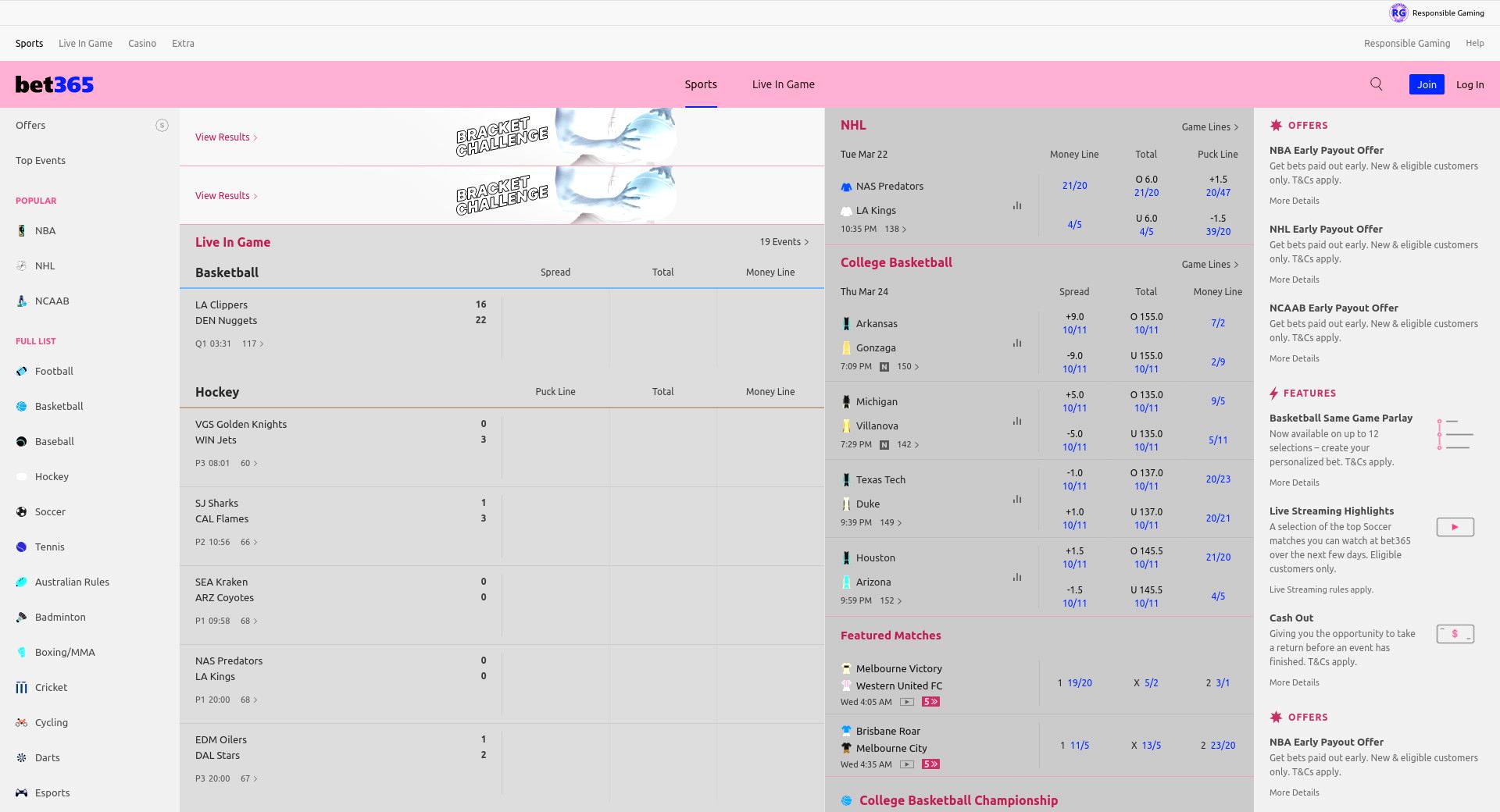Open Live In Game in the top menu

(x=85, y=44)
